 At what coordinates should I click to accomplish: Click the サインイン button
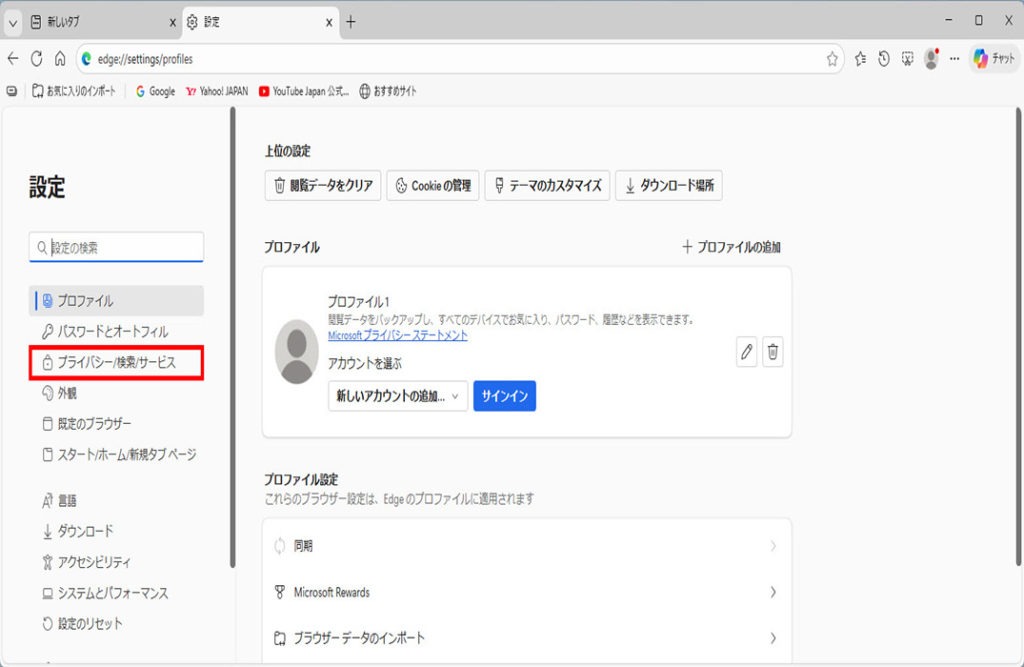click(504, 396)
